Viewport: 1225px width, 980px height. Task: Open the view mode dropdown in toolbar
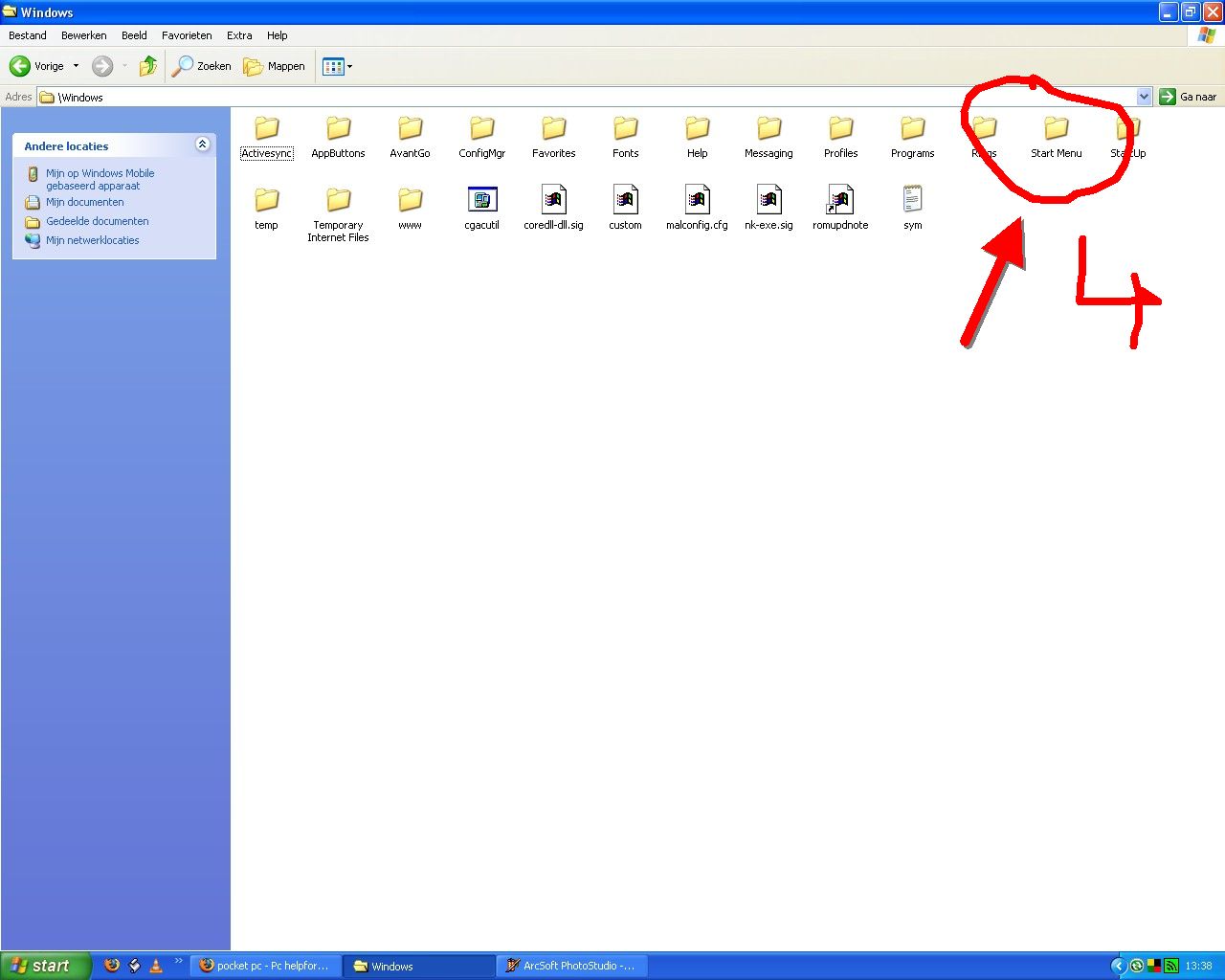click(x=338, y=66)
